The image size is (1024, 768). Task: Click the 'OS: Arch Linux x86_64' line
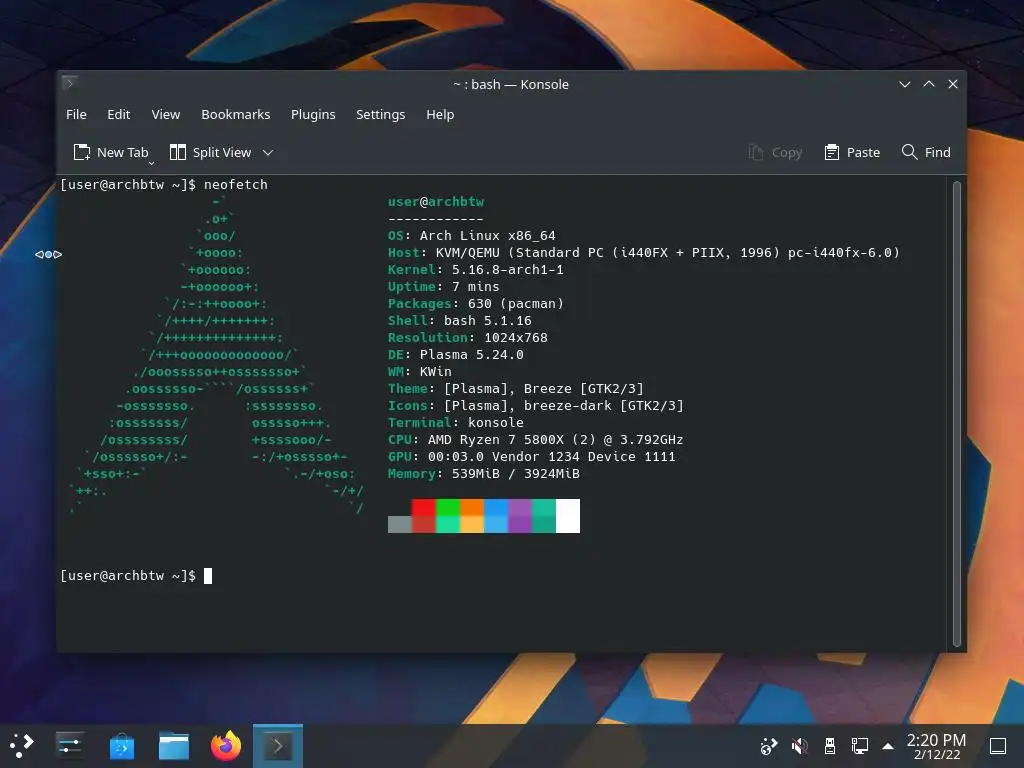[x=472, y=236]
